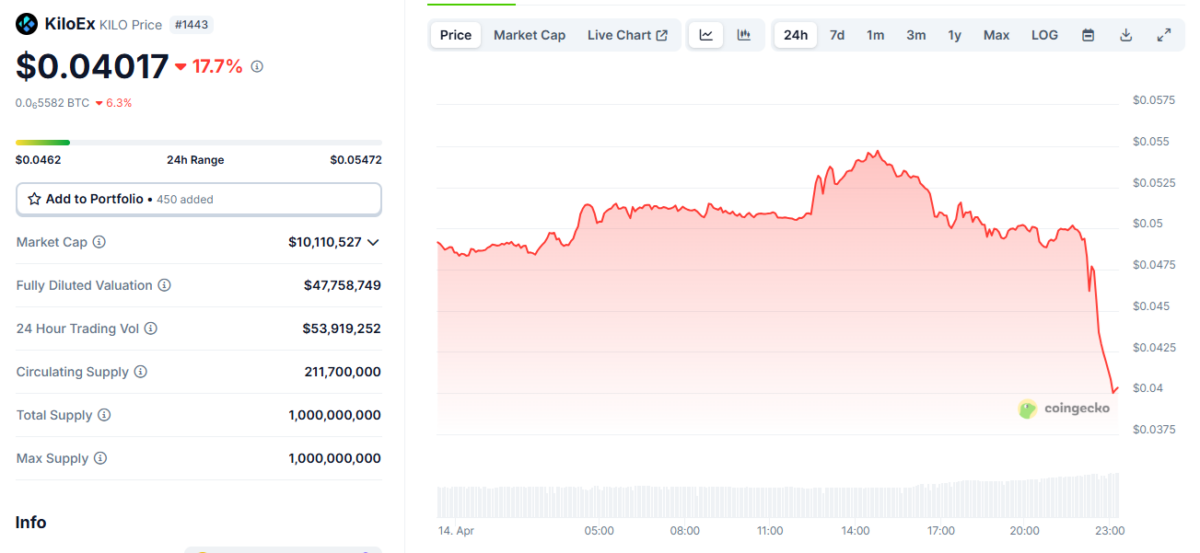Select the Market Cap chart tab
This screenshot has height=553, width=1200.
point(529,35)
